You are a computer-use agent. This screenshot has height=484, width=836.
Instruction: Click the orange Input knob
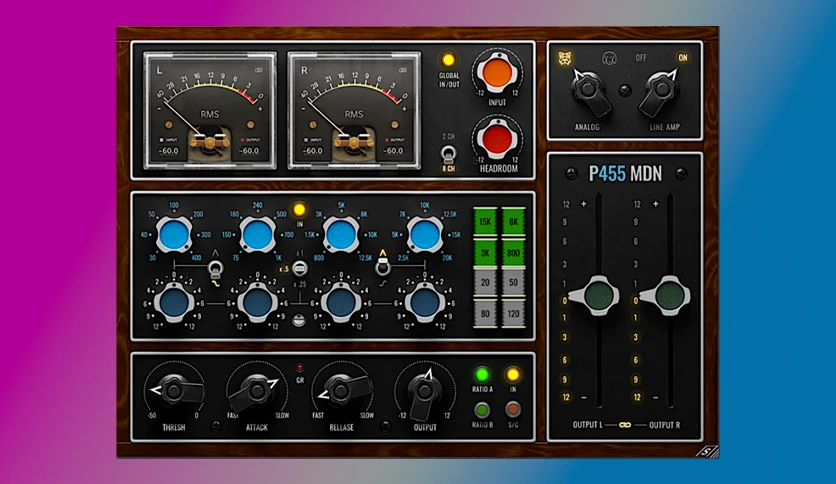[497, 74]
